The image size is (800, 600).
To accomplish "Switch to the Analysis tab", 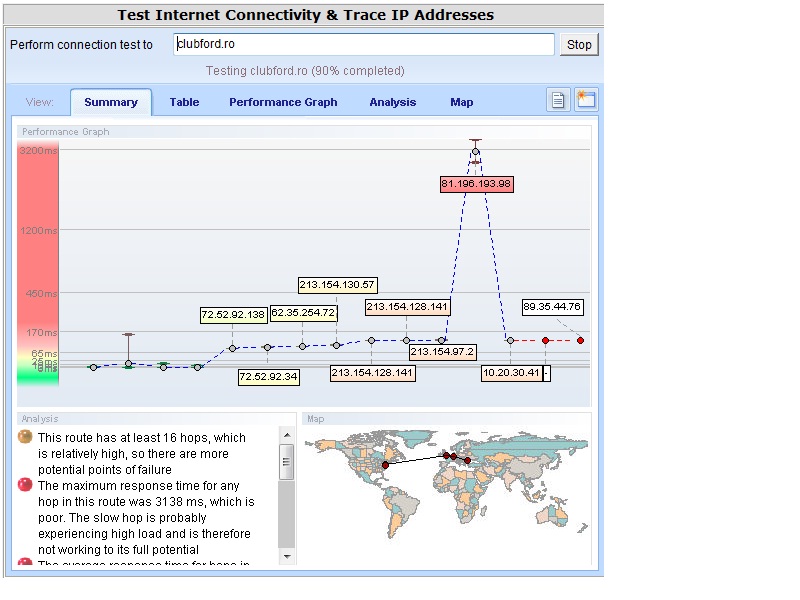I will (392, 102).
